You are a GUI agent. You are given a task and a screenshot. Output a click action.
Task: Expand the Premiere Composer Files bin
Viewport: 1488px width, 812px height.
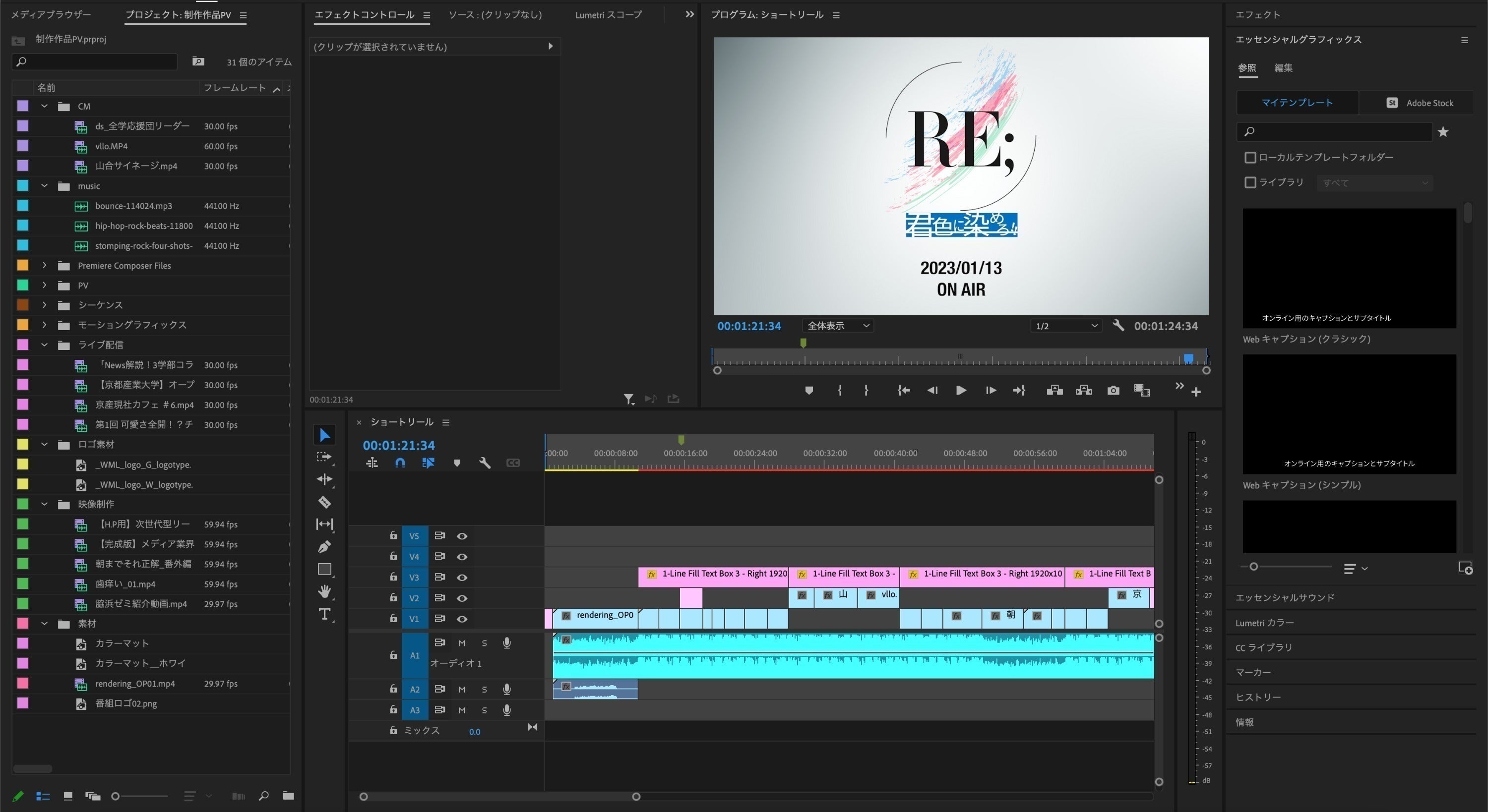45,266
